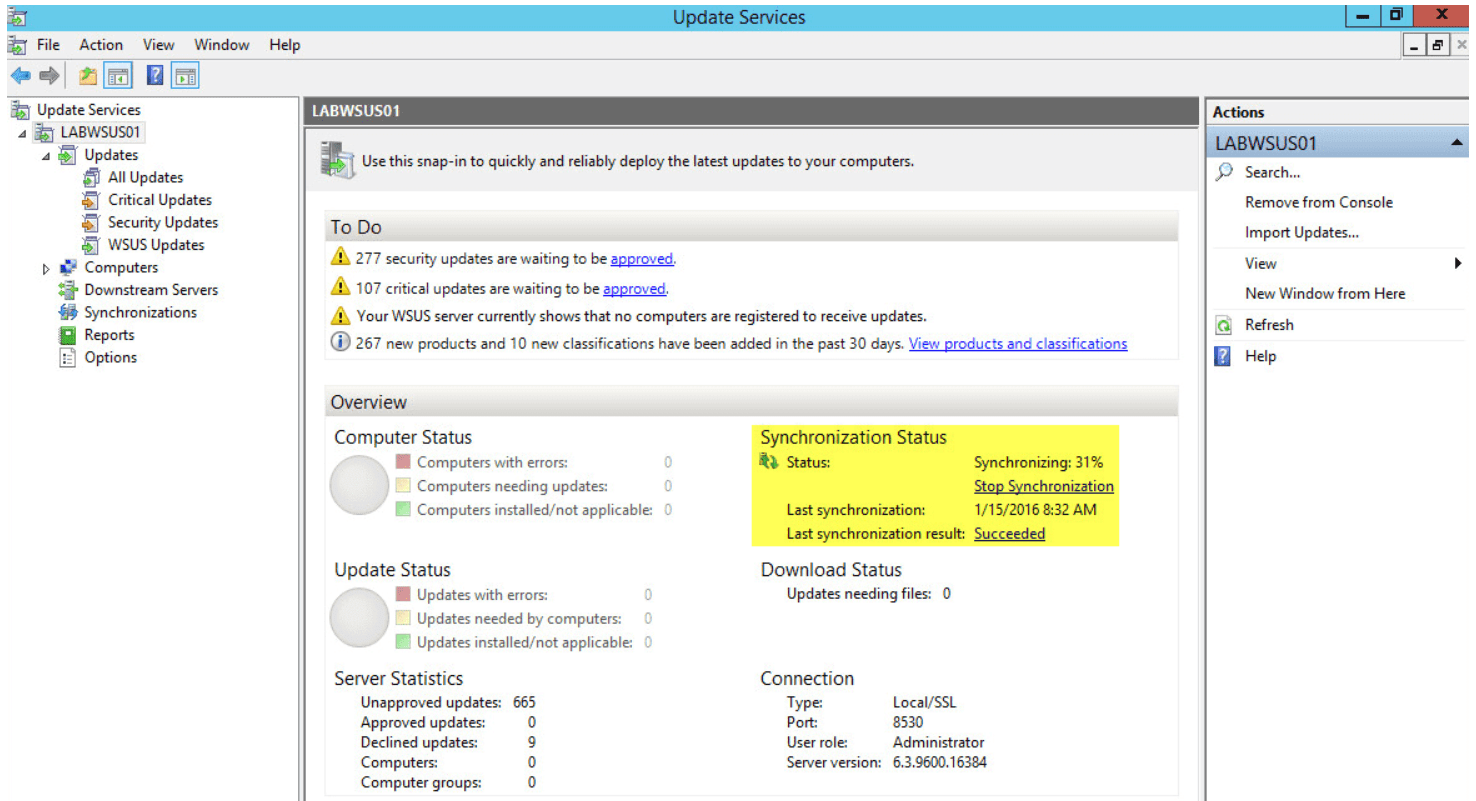Click the Update Status pie chart

point(359,617)
